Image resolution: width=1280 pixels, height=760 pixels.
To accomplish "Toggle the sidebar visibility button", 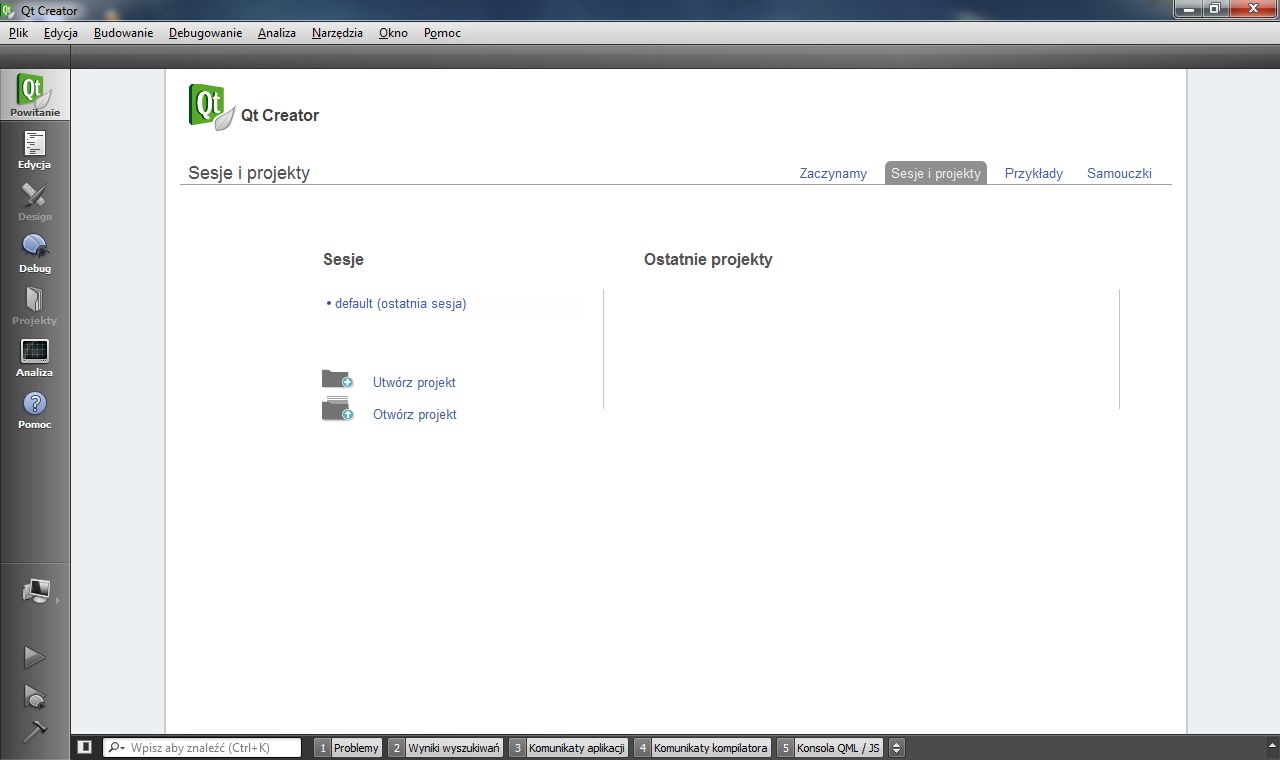I will coord(85,747).
